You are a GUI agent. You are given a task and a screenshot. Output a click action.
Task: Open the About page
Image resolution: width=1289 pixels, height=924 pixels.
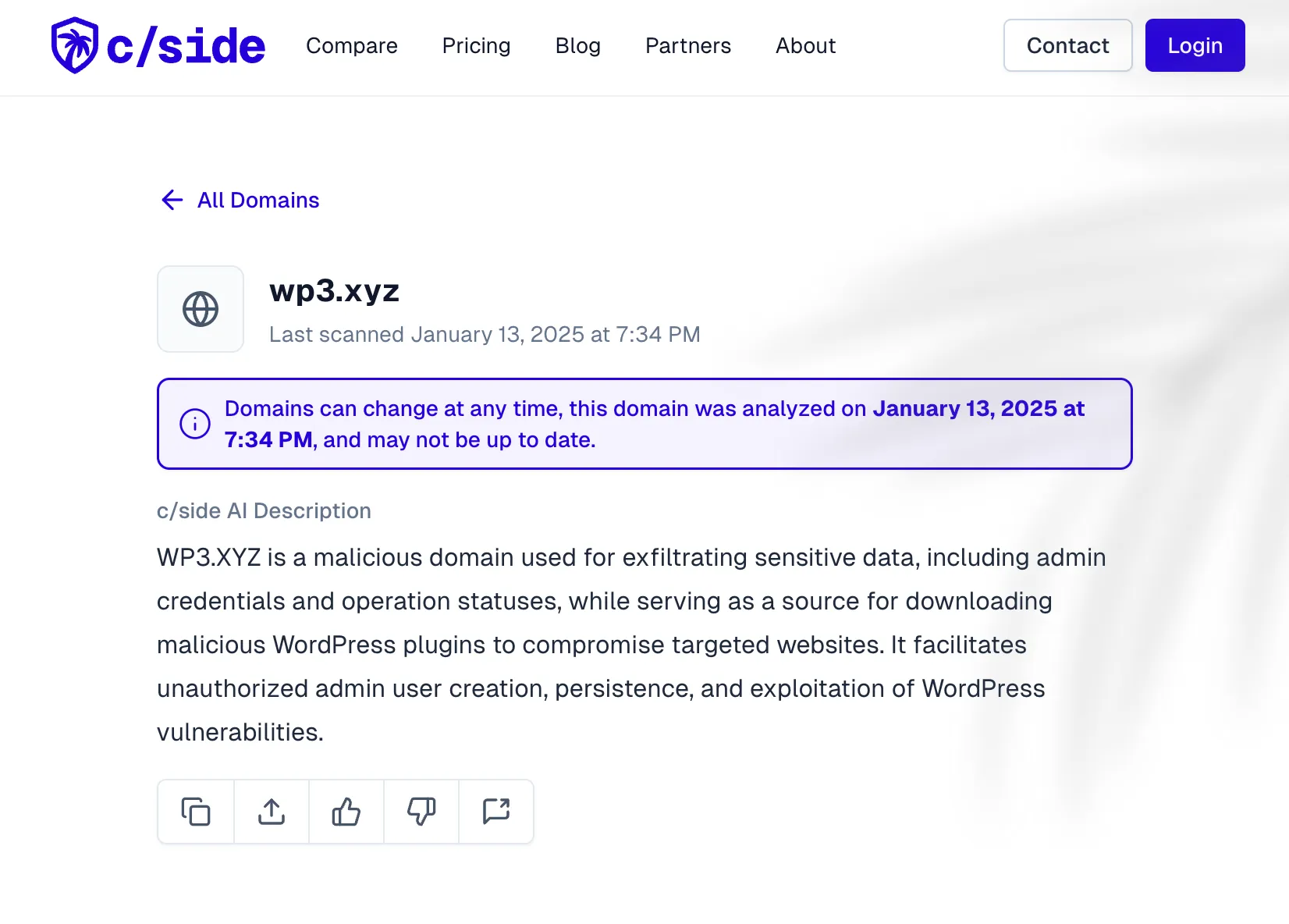tap(806, 46)
